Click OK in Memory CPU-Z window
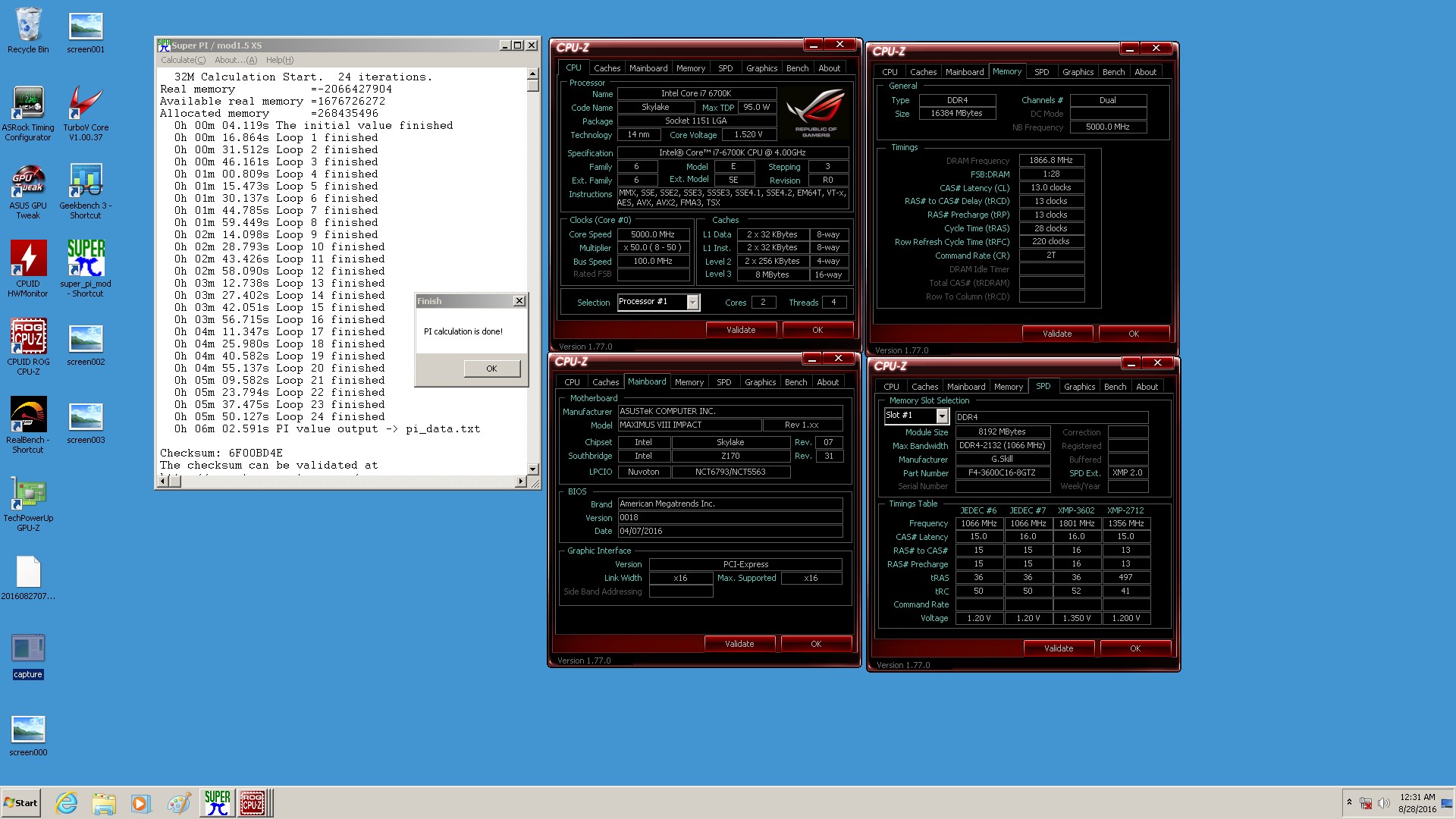The image size is (1456, 819). (1134, 334)
